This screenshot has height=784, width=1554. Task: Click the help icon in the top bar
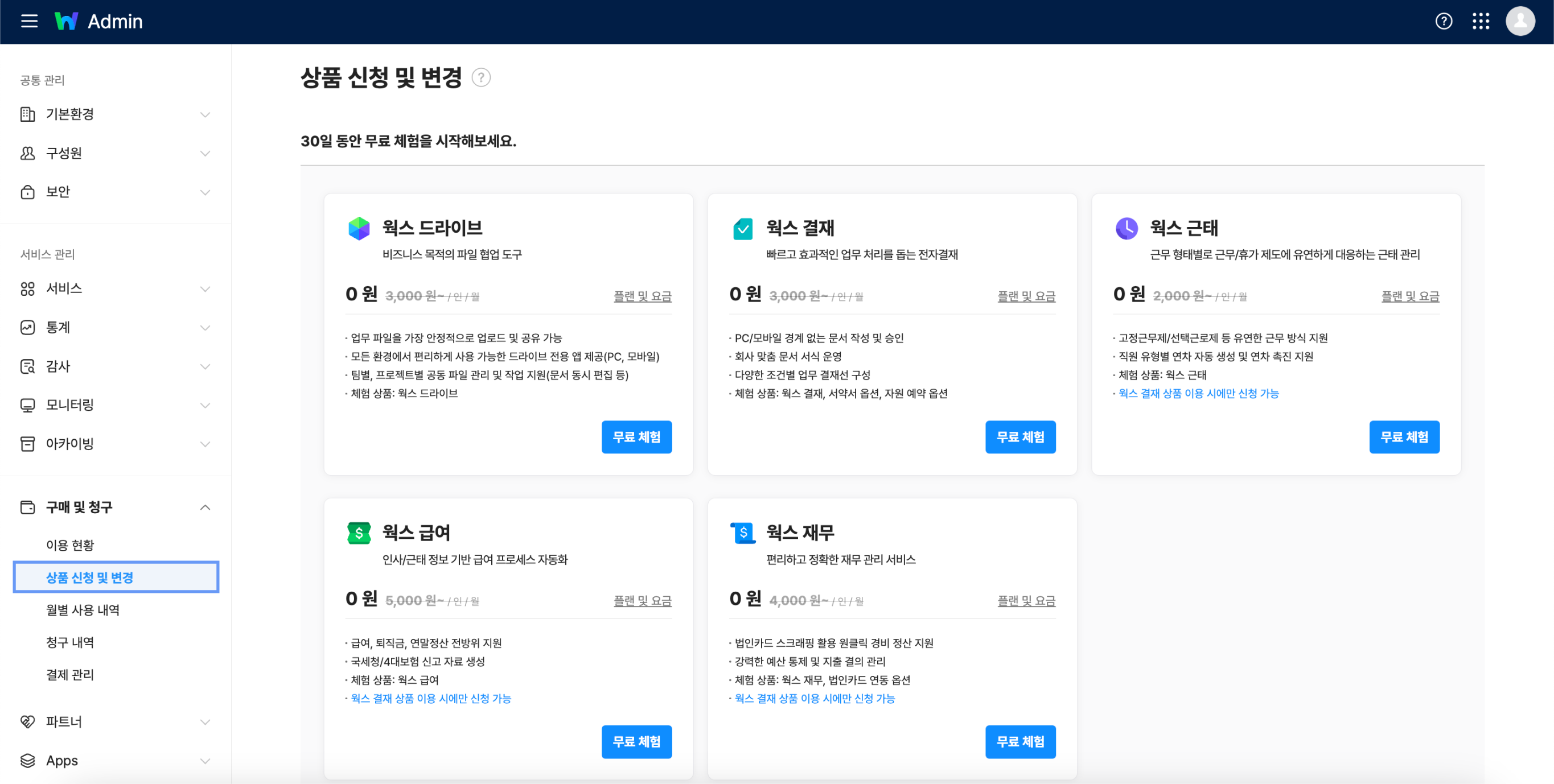(x=1444, y=21)
